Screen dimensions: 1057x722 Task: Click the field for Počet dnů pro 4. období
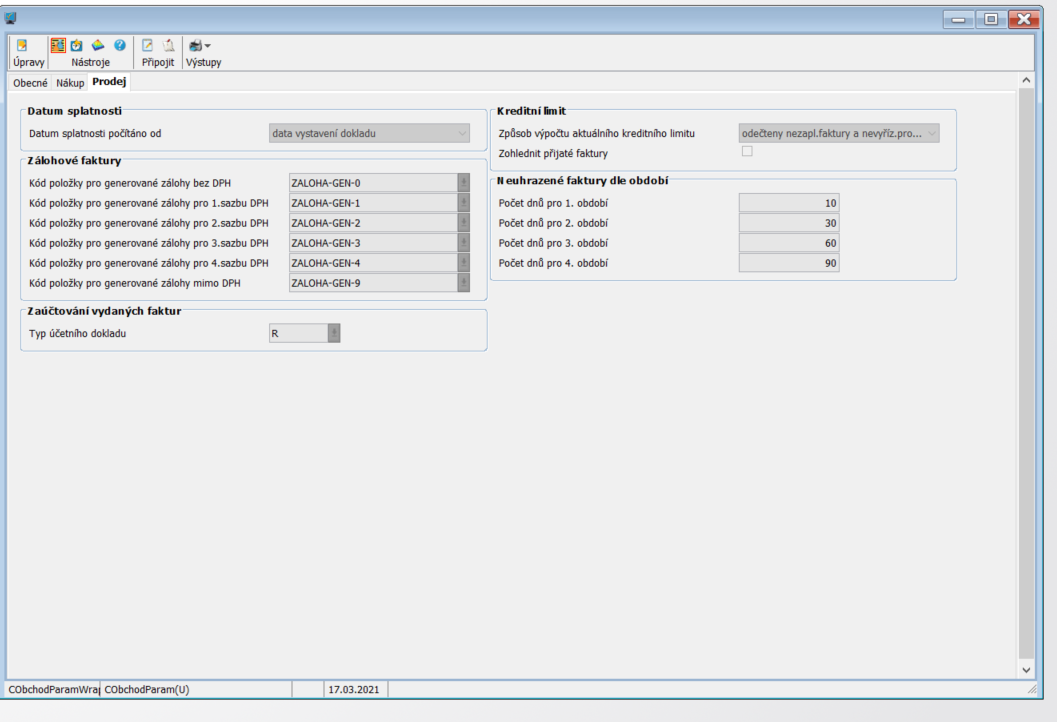(x=788, y=263)
